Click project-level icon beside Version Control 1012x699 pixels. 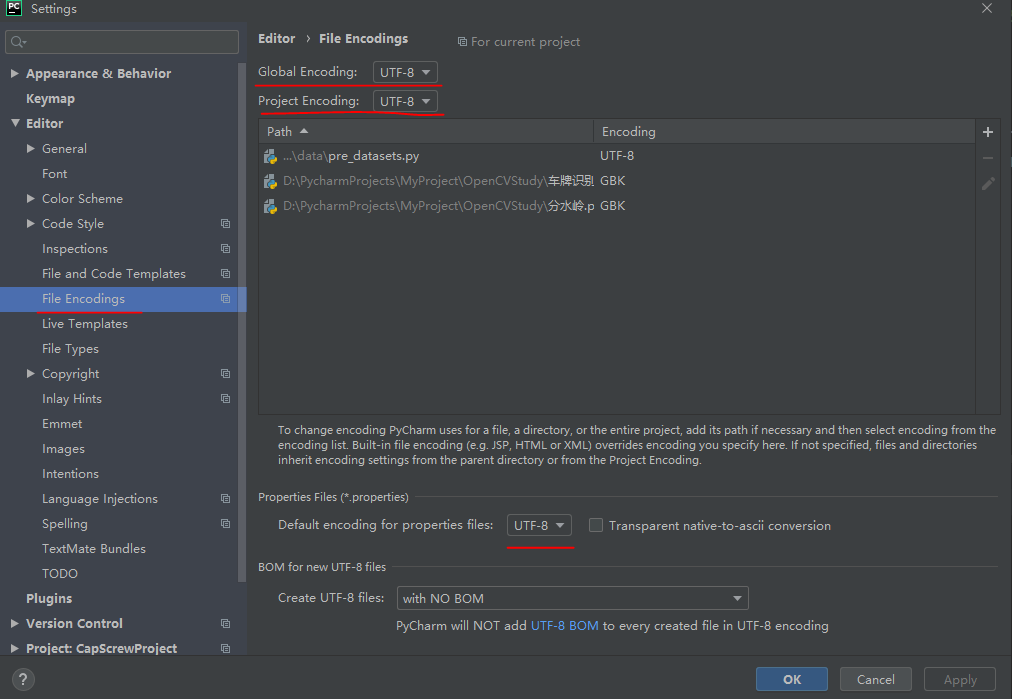(x=225, y=623)
